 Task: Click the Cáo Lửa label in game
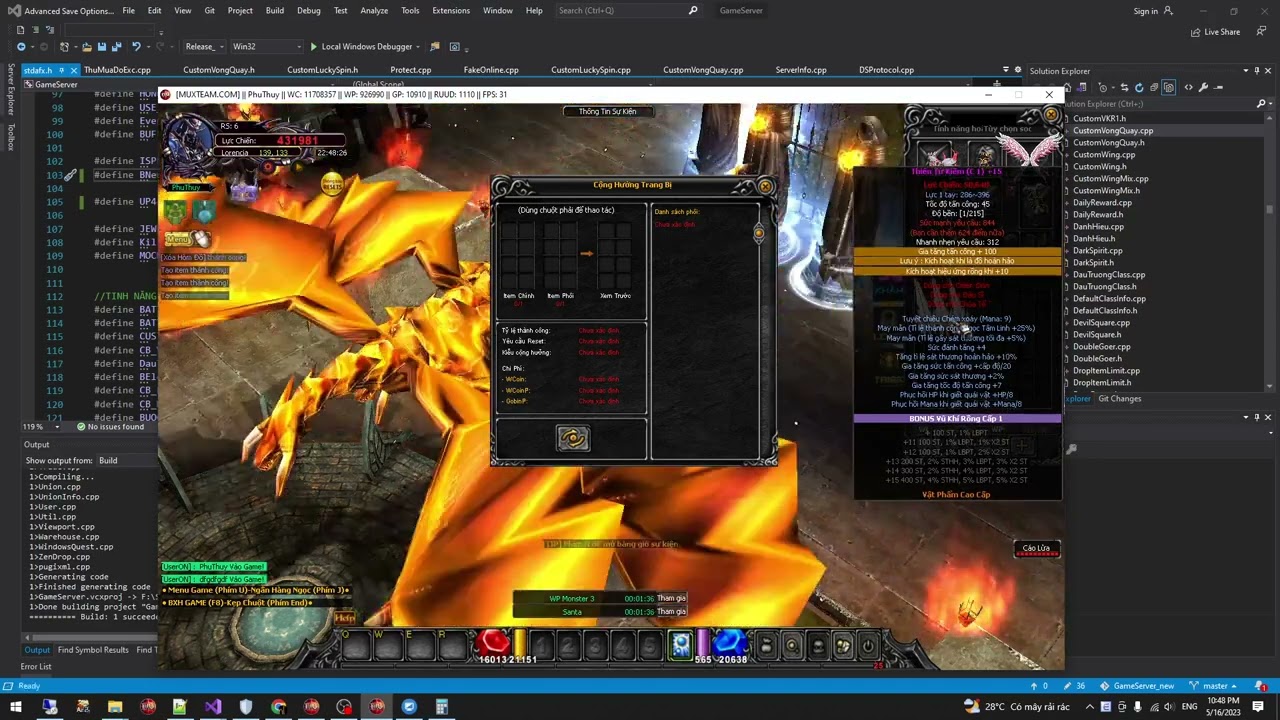[x=1036, y=548]
